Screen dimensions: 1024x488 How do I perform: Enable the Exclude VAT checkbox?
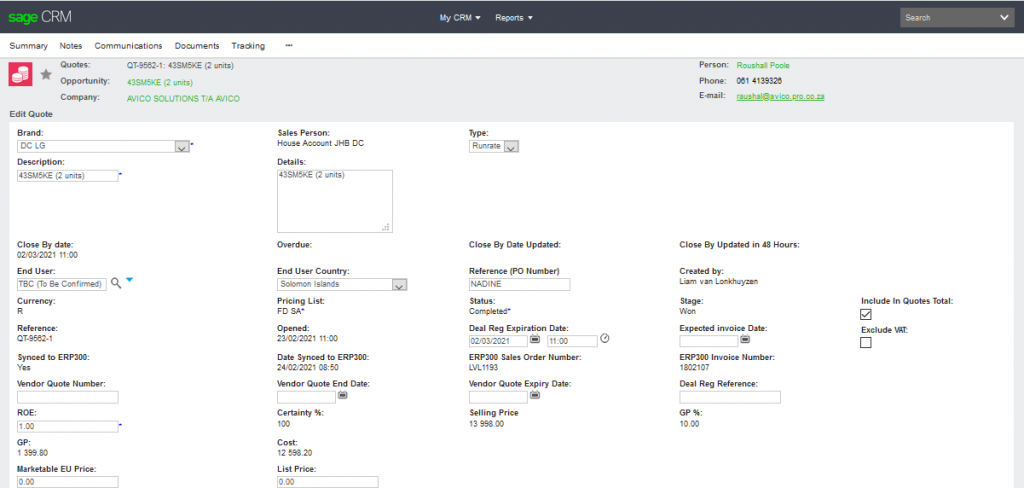(x=866, y=343)
